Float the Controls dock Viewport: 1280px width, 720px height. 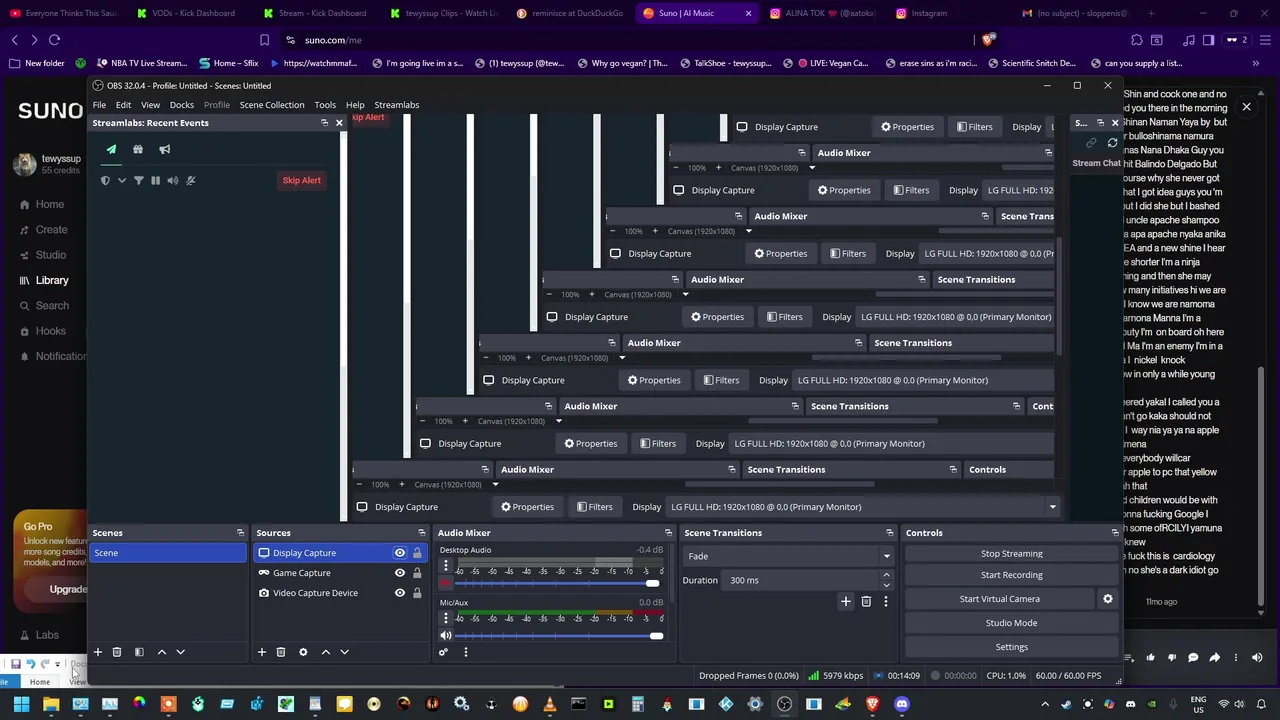pos(1115,533)
